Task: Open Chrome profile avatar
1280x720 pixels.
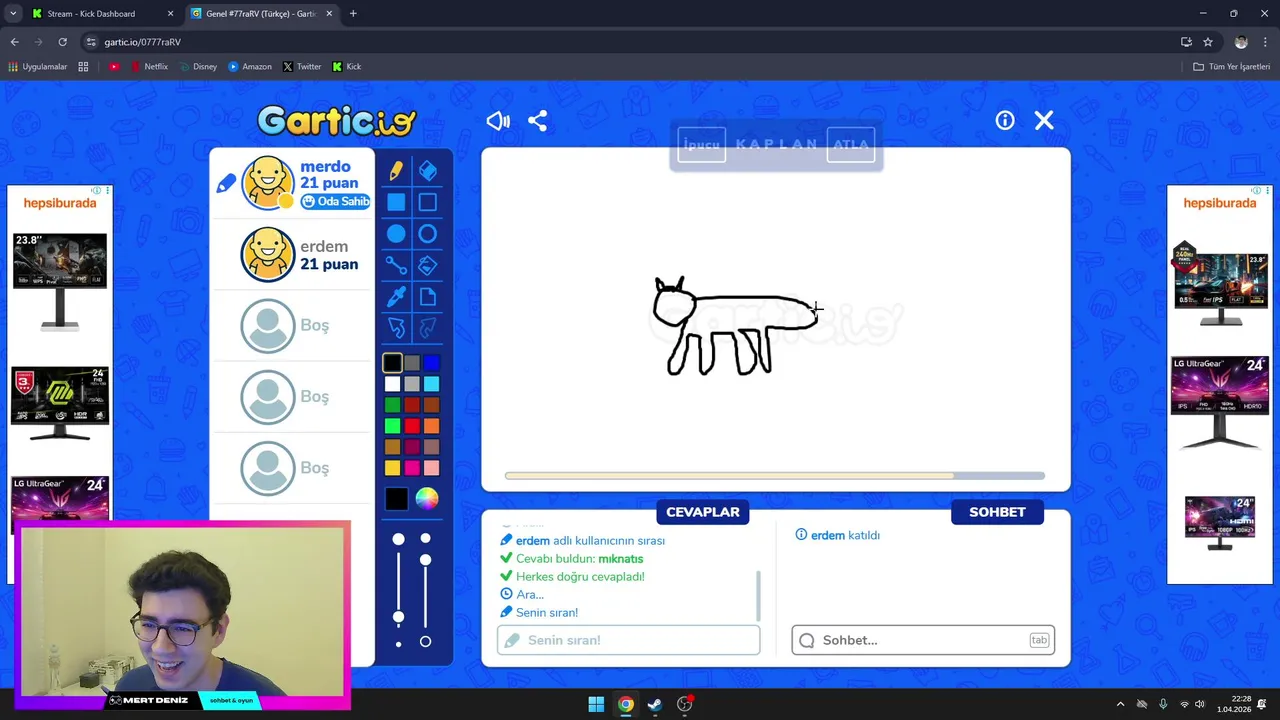Action: point(1241,42)
